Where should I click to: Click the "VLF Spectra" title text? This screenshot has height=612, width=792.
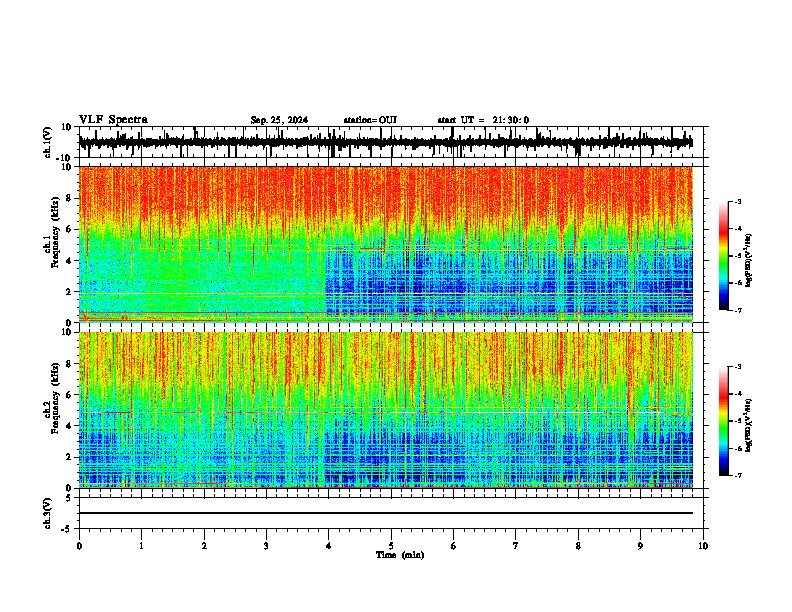point(113,120)
